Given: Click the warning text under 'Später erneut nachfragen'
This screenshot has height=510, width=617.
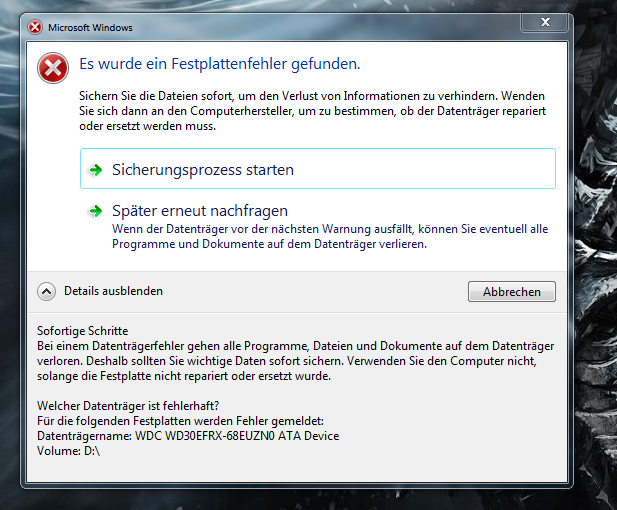Looking at the screenshot, I should [x=330, y=237].
